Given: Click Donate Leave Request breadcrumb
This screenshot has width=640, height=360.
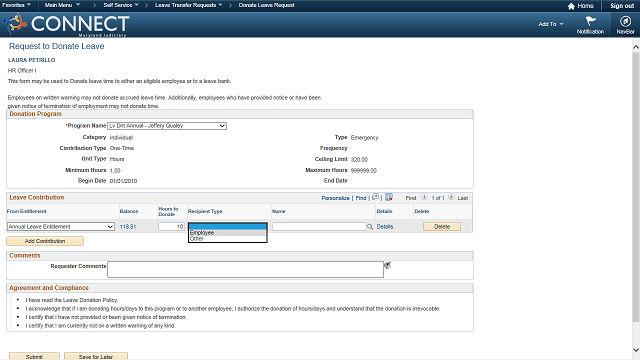Looking at the screenshot, I should [x=267, y=5].
